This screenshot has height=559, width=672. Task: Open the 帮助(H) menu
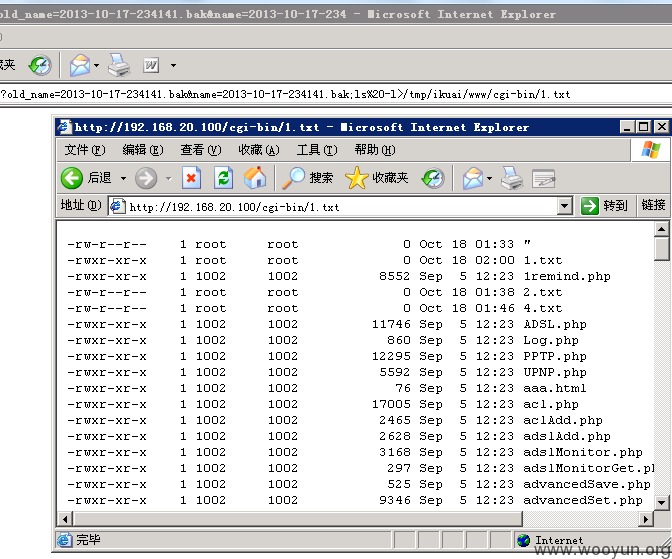click(375, 150)
